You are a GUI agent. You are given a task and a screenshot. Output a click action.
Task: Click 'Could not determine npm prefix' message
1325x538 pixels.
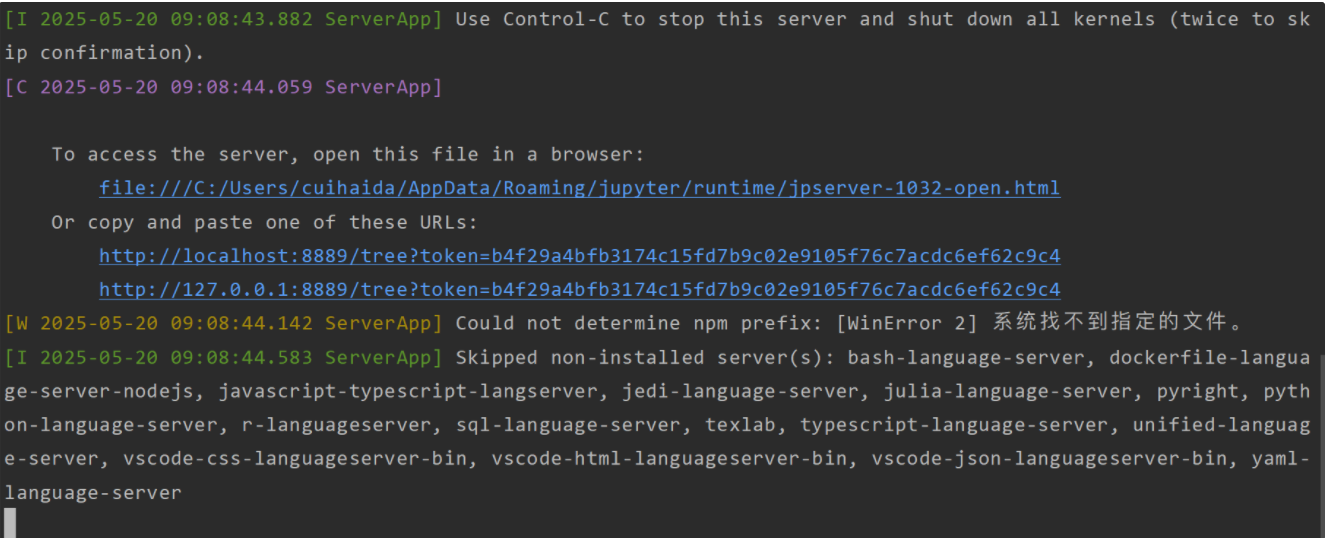[640, 323]
